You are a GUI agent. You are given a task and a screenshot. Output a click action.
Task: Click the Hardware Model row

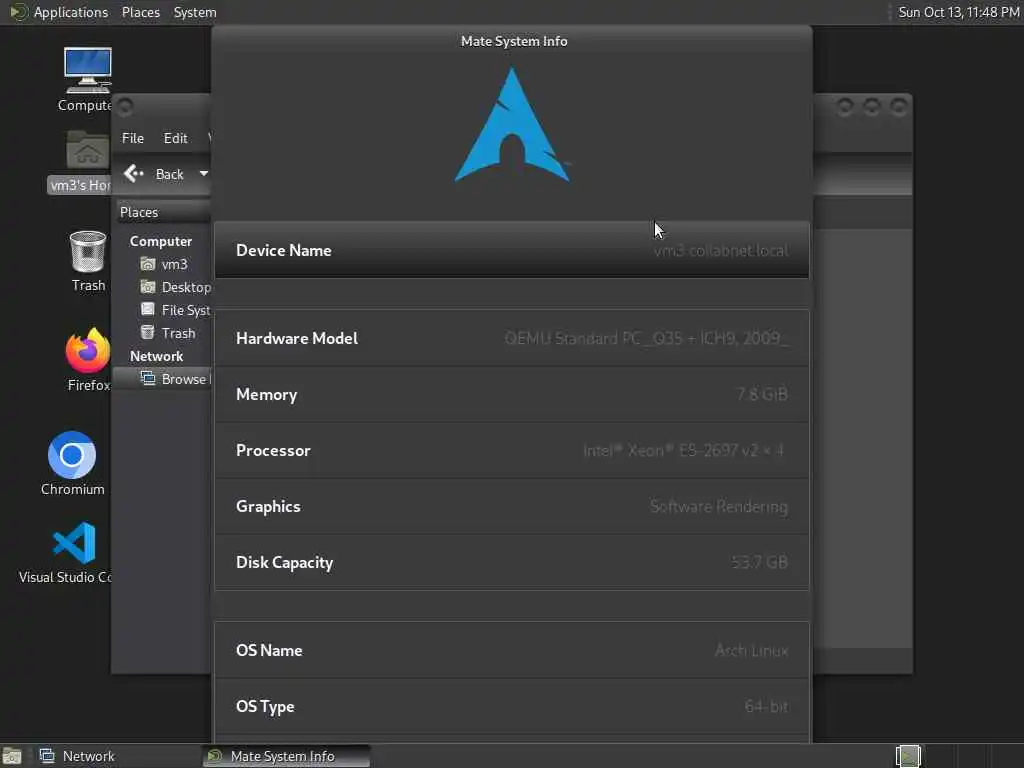[512, 338]
